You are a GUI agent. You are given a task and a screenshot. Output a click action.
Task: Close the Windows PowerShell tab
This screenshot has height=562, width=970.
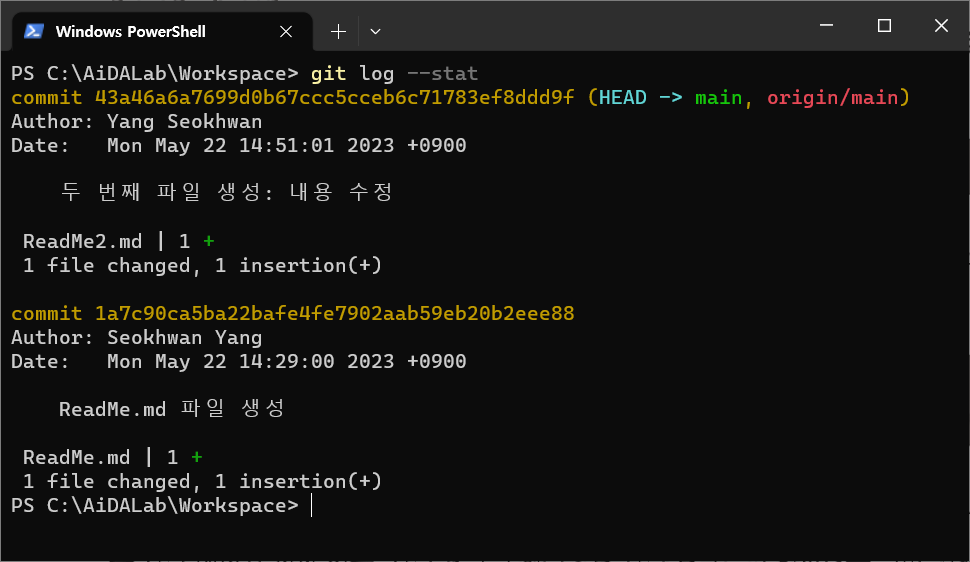(x=286, y=32)
